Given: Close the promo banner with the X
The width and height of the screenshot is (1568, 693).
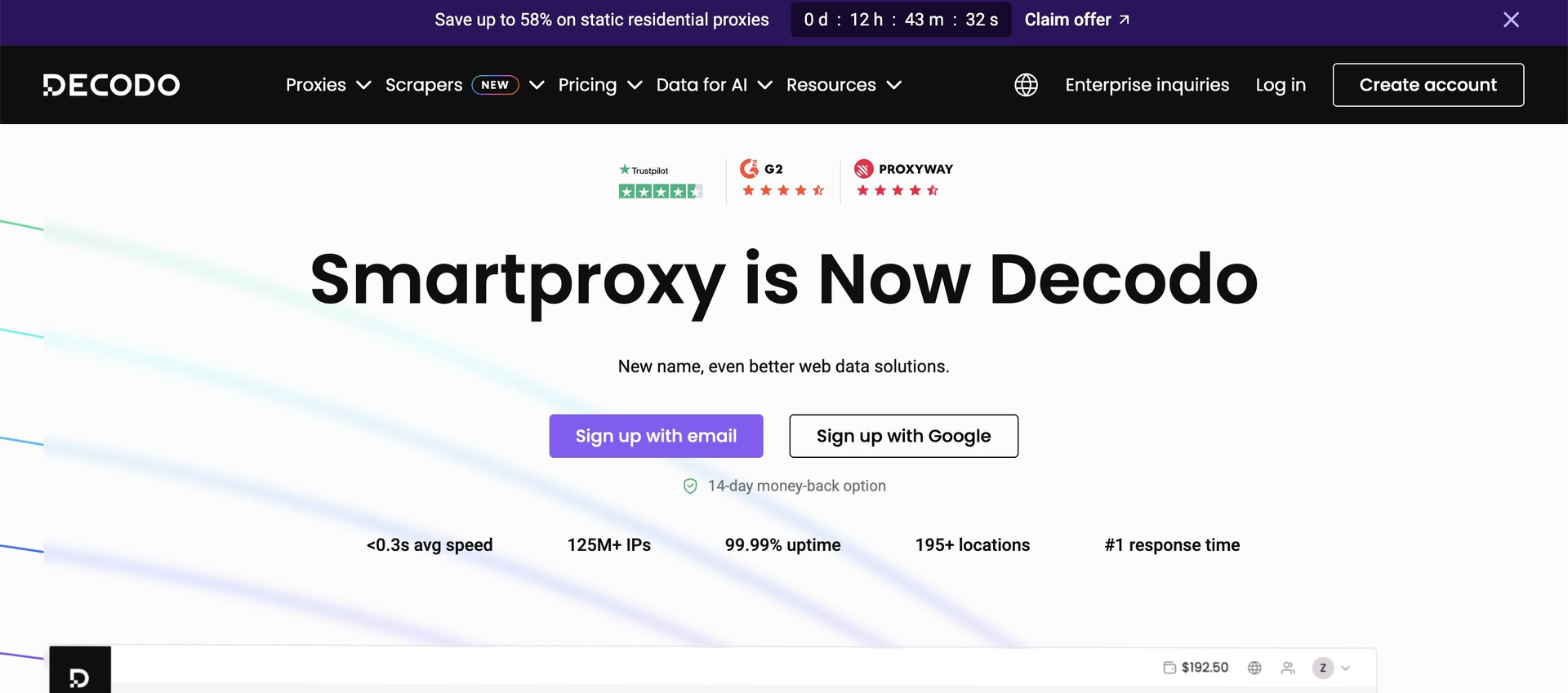Looking at the screenshot, I should tap(1511, 20).
